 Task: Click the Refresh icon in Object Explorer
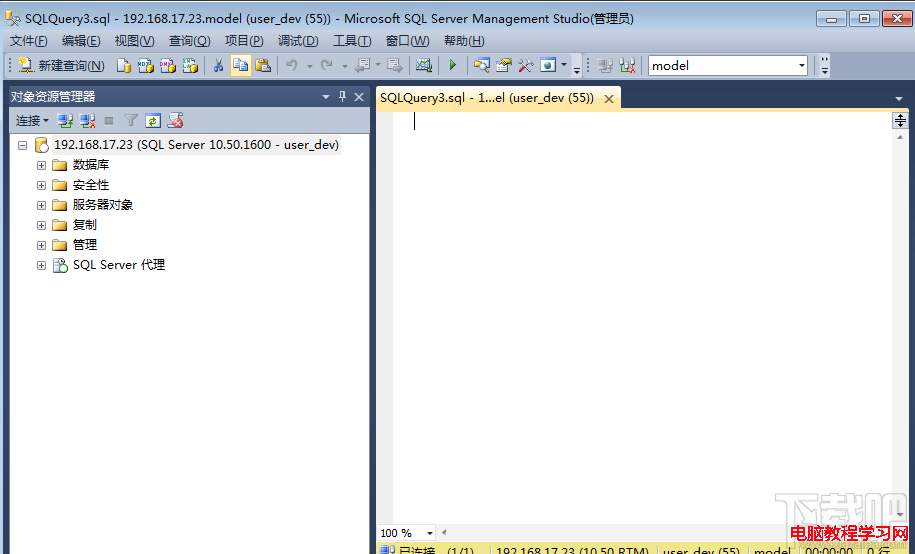point(153,121)
